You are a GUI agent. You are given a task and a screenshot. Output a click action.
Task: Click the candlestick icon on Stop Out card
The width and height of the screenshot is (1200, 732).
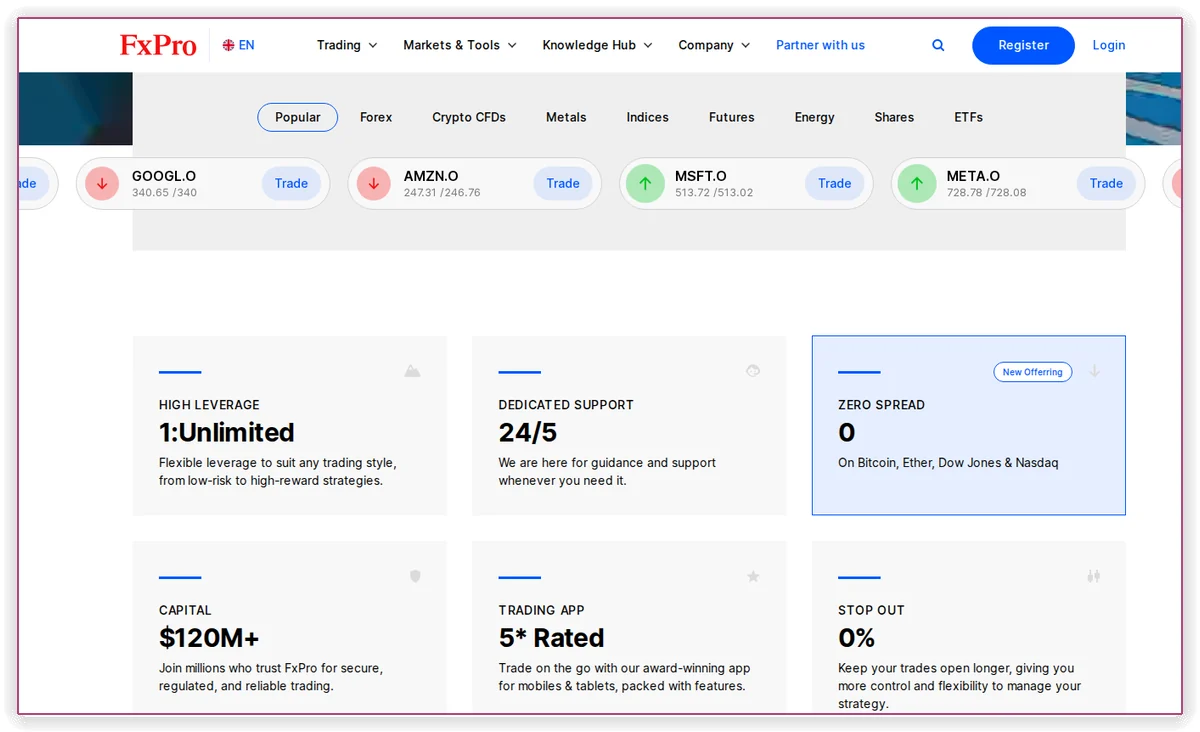click(x=1093, y=576)
